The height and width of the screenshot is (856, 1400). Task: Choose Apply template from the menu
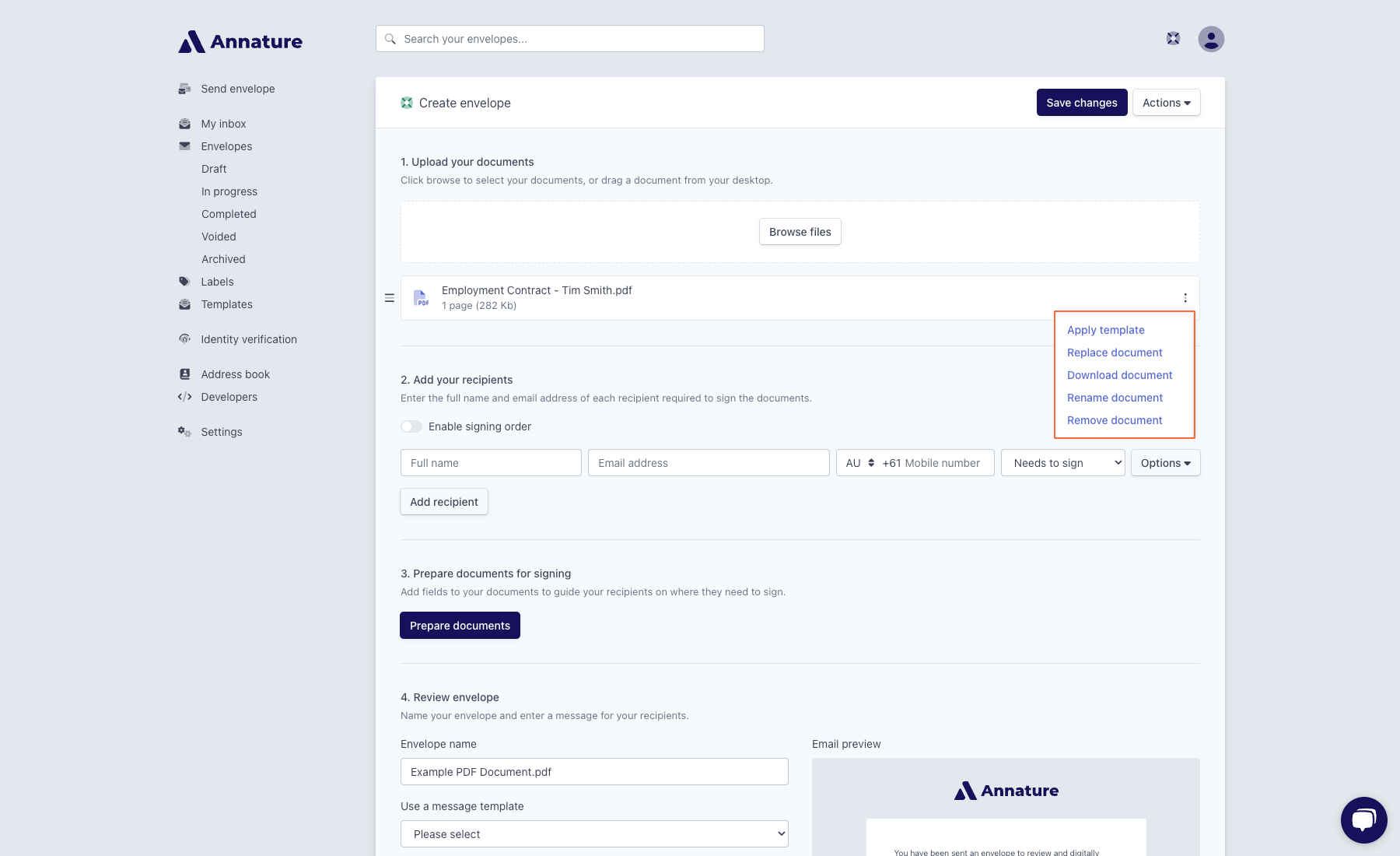[1106, 330]
